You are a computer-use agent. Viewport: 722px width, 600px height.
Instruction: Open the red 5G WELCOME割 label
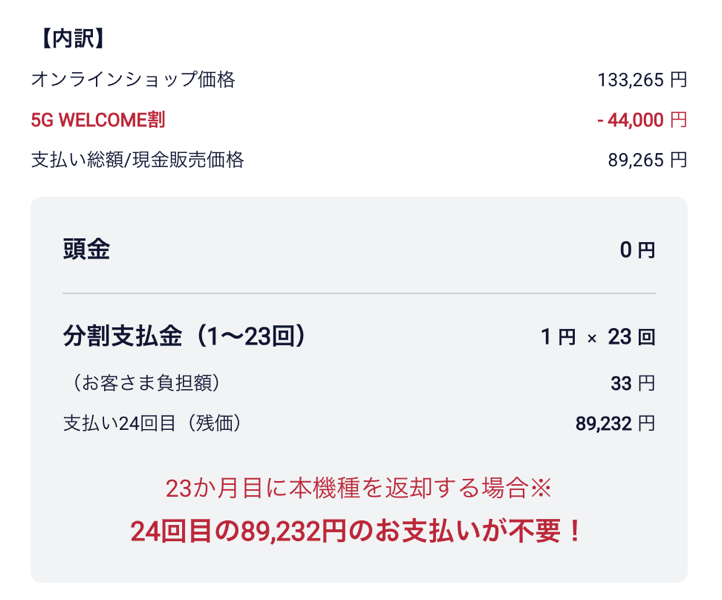(x=98, y=120)
